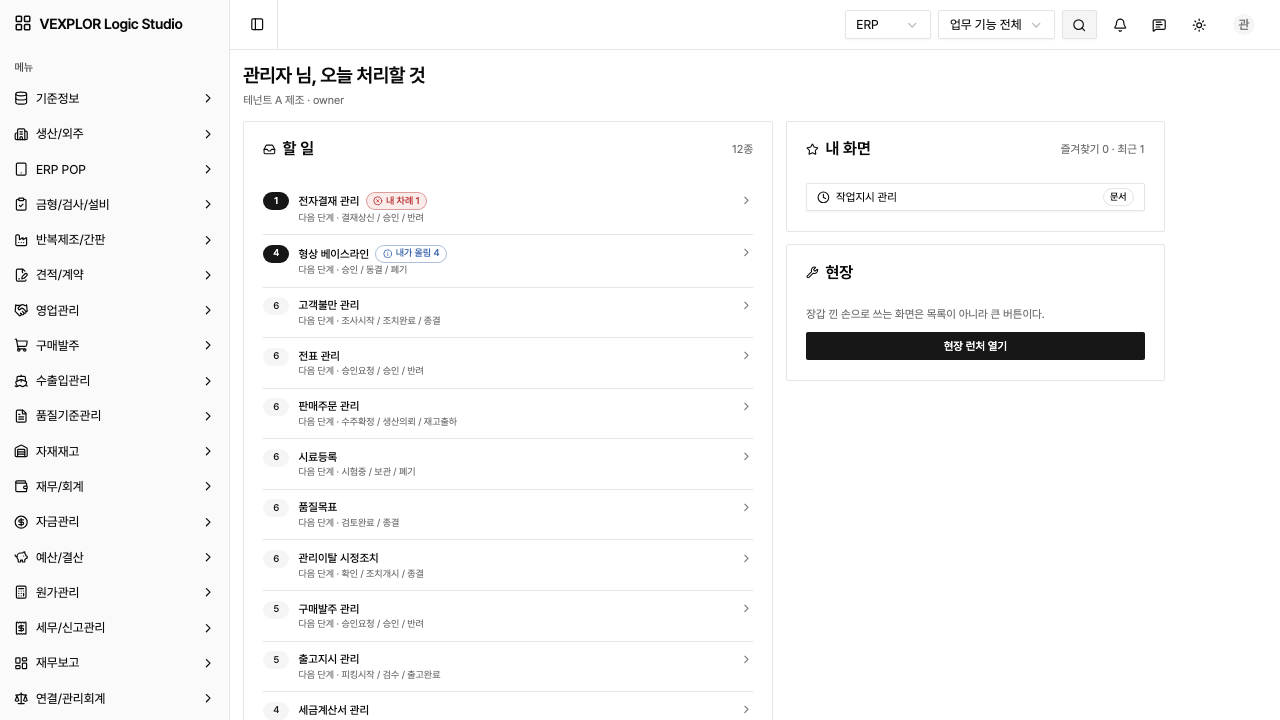Select the 시료등록 task text
The height and width of the screenshot is (720, 1280).
tap(318, 457)
